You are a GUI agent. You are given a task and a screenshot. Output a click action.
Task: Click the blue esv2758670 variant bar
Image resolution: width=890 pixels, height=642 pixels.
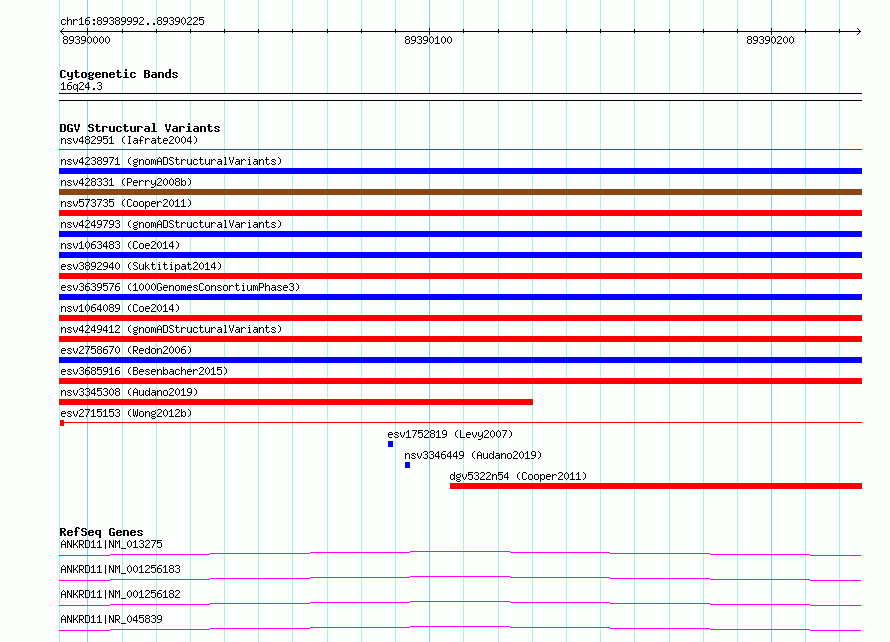460,360
